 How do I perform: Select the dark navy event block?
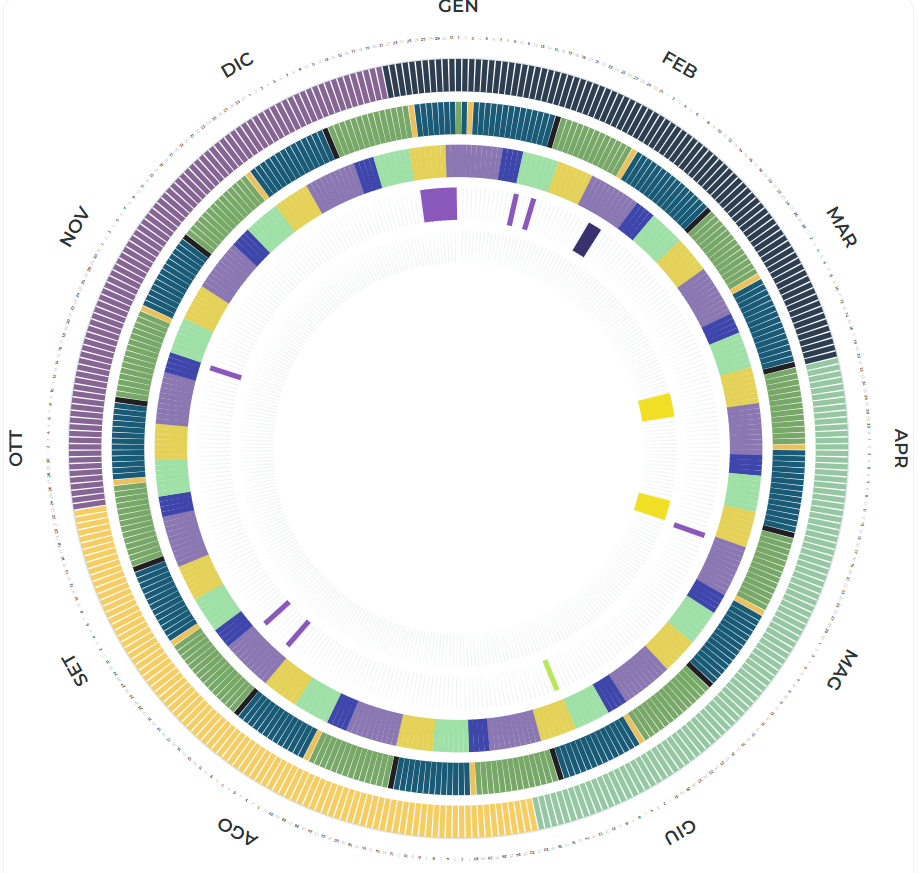pos(587,240)
